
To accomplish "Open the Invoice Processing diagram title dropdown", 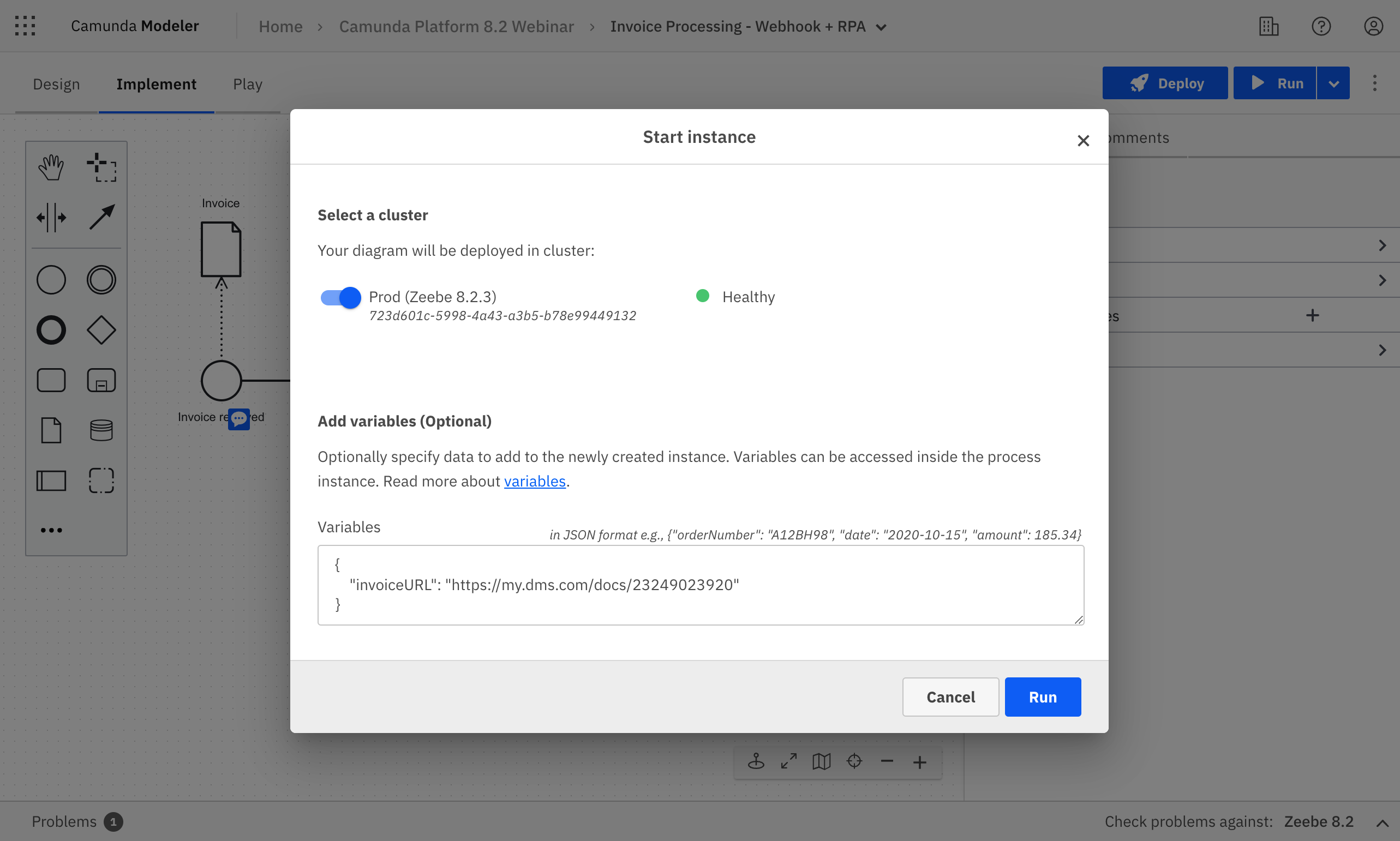I will (x=881, y=26).
